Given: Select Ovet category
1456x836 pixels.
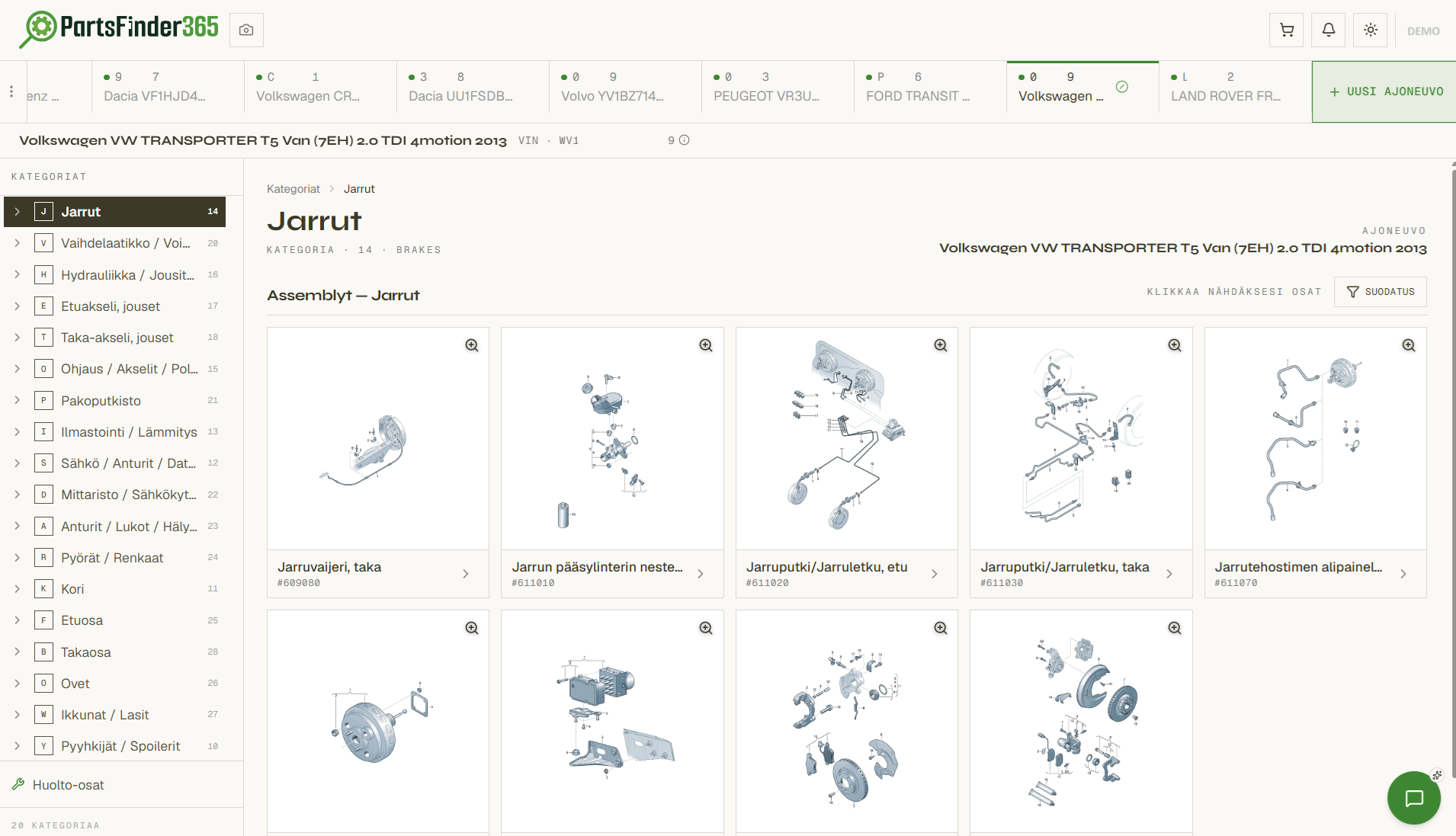Looking at the screenshot, I should tap(115, 683).
